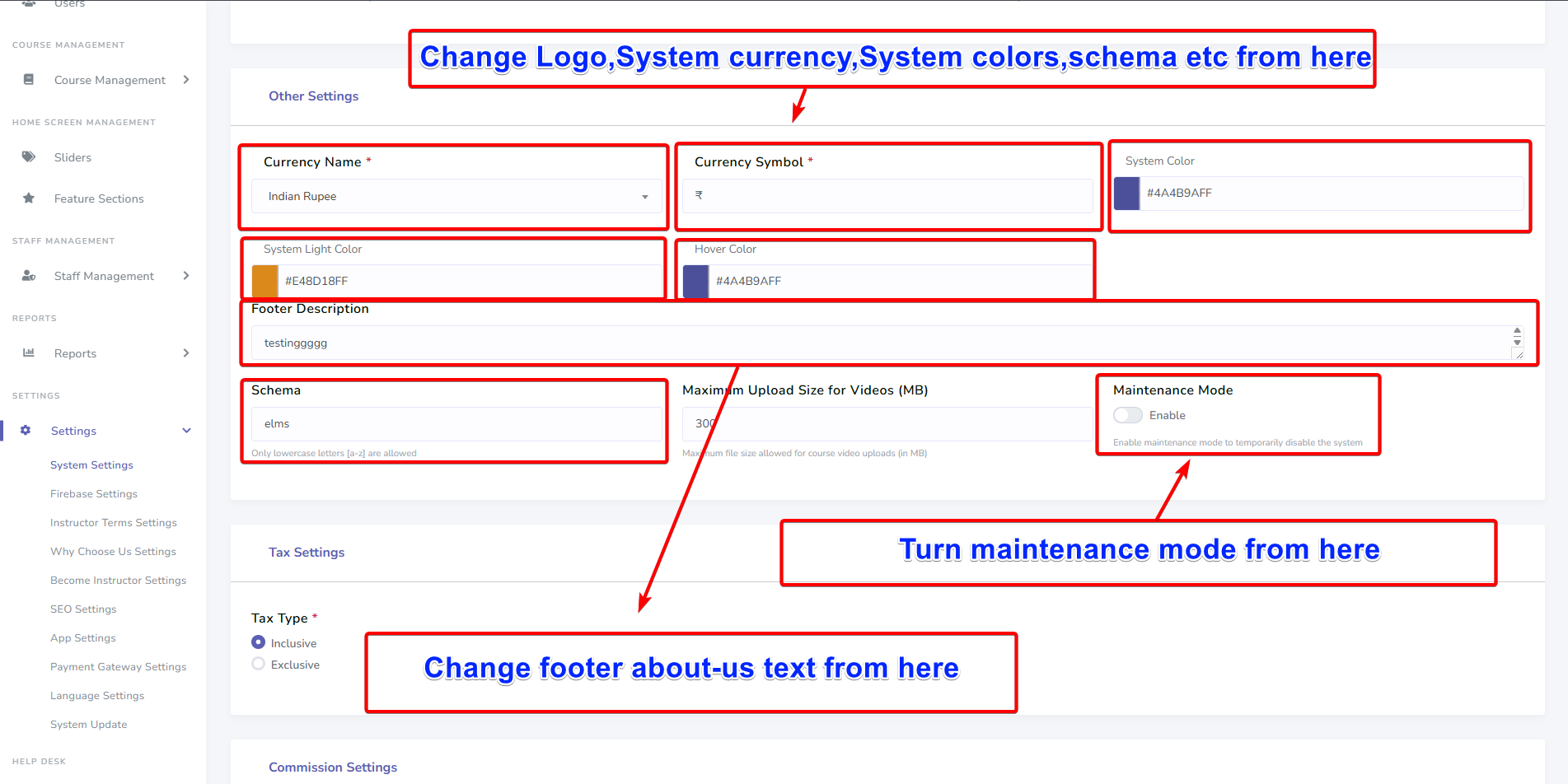Click the Schema text field
Viewport: 1568px width, 784px height.
pyautogui.click(x=456, y=424)
